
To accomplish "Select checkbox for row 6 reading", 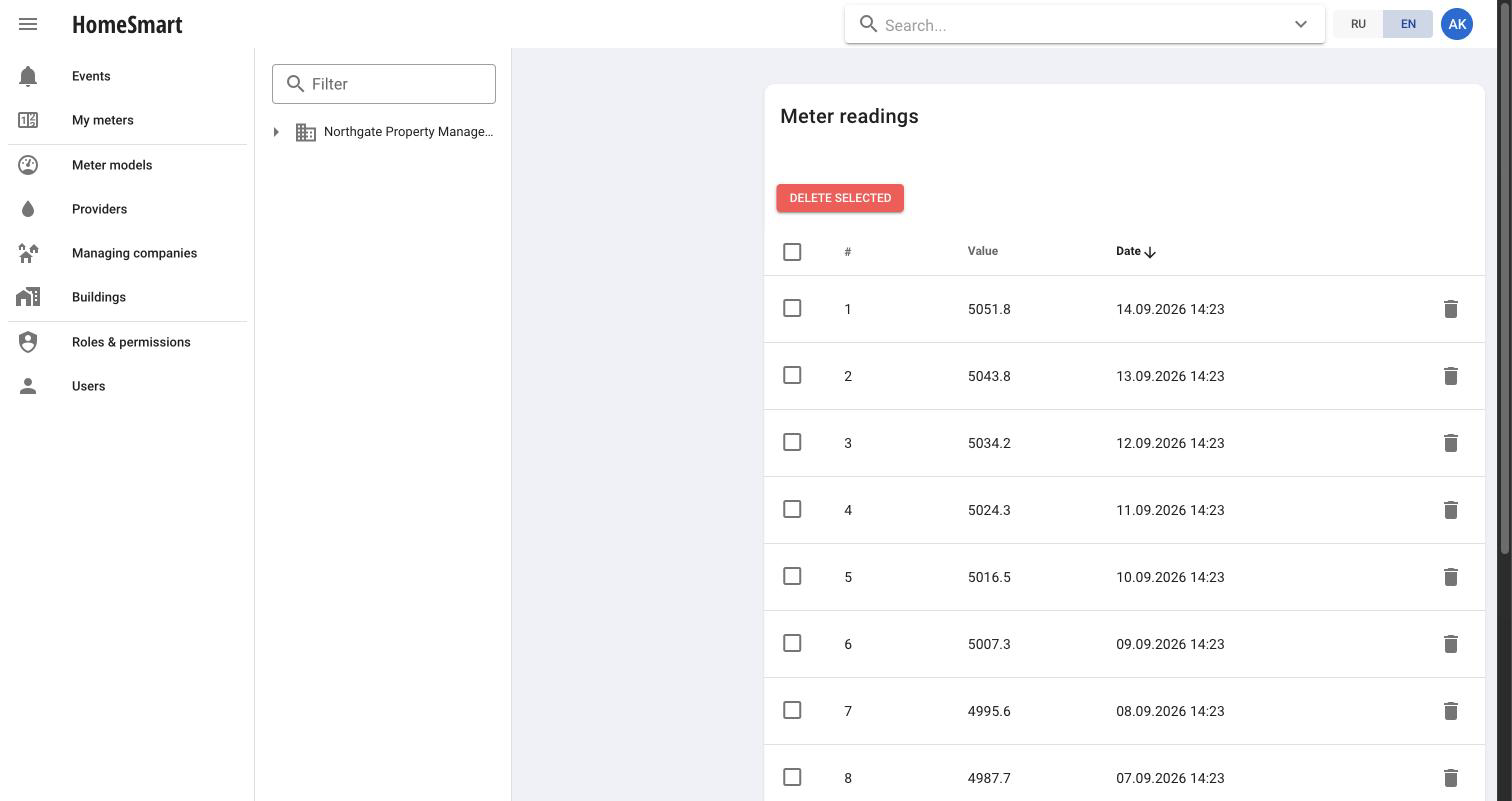I will coord(792,643).
